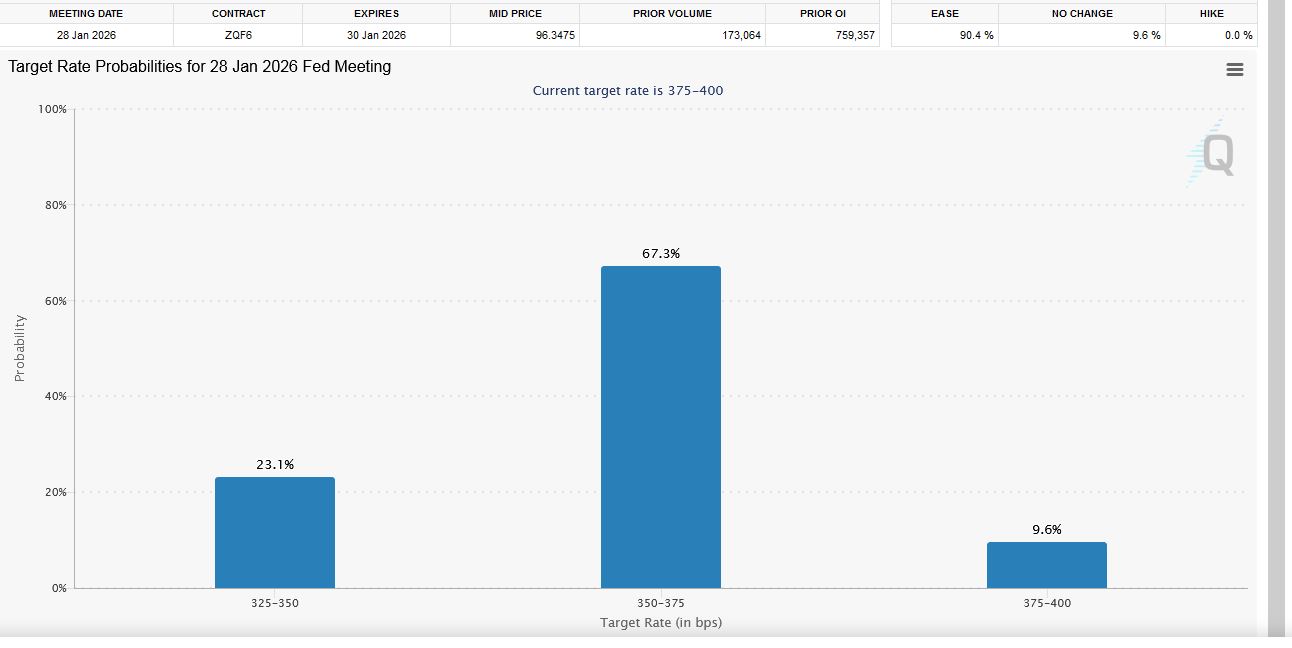
Task: Select the 375-400 probability bar
Action: tap(1046, 565)
